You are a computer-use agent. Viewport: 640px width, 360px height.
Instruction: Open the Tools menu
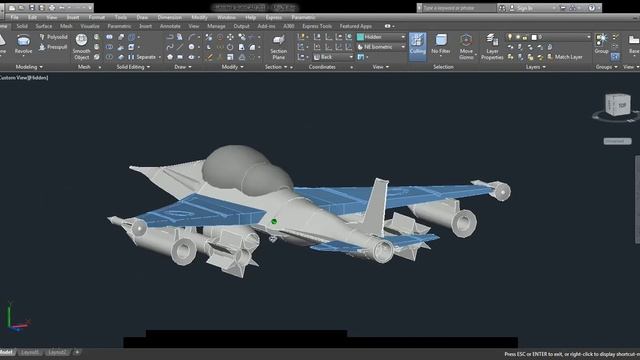point(120,18)
